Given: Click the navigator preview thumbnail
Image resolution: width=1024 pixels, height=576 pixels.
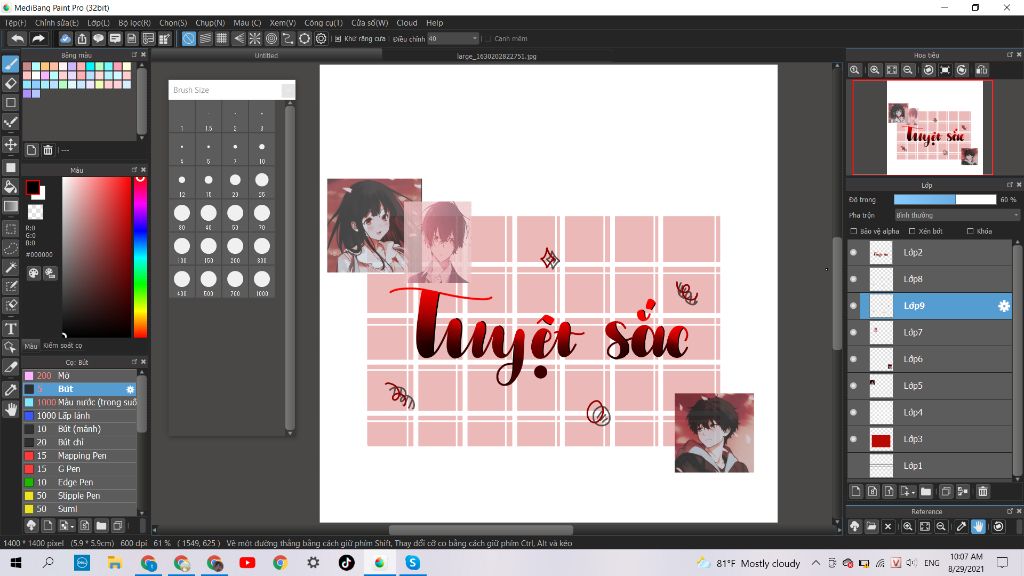Looking at the screenshot, I should (x=935, y=127).
